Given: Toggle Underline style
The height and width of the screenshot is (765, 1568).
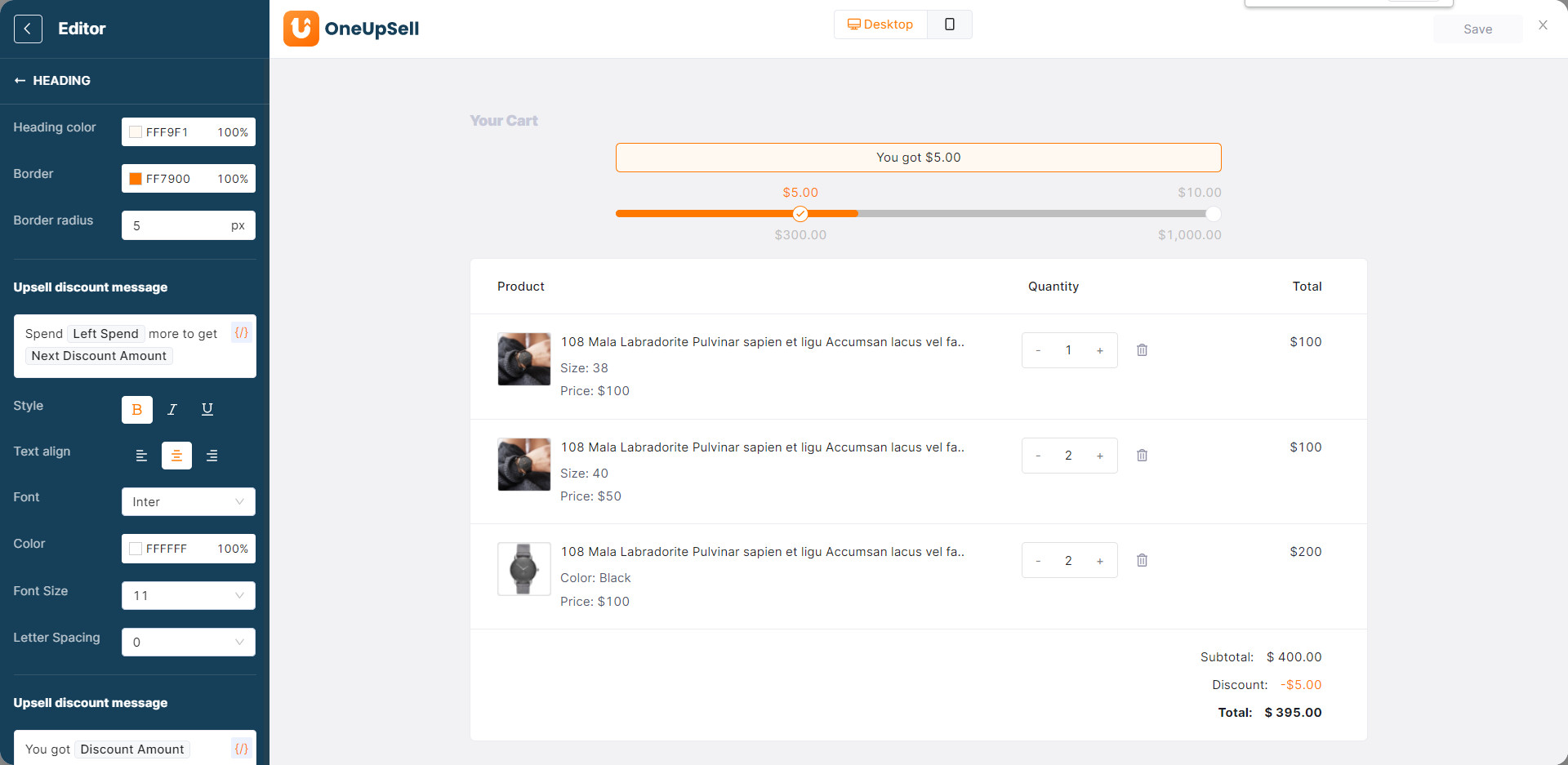Looking at the screenshot, I should 207,409.
